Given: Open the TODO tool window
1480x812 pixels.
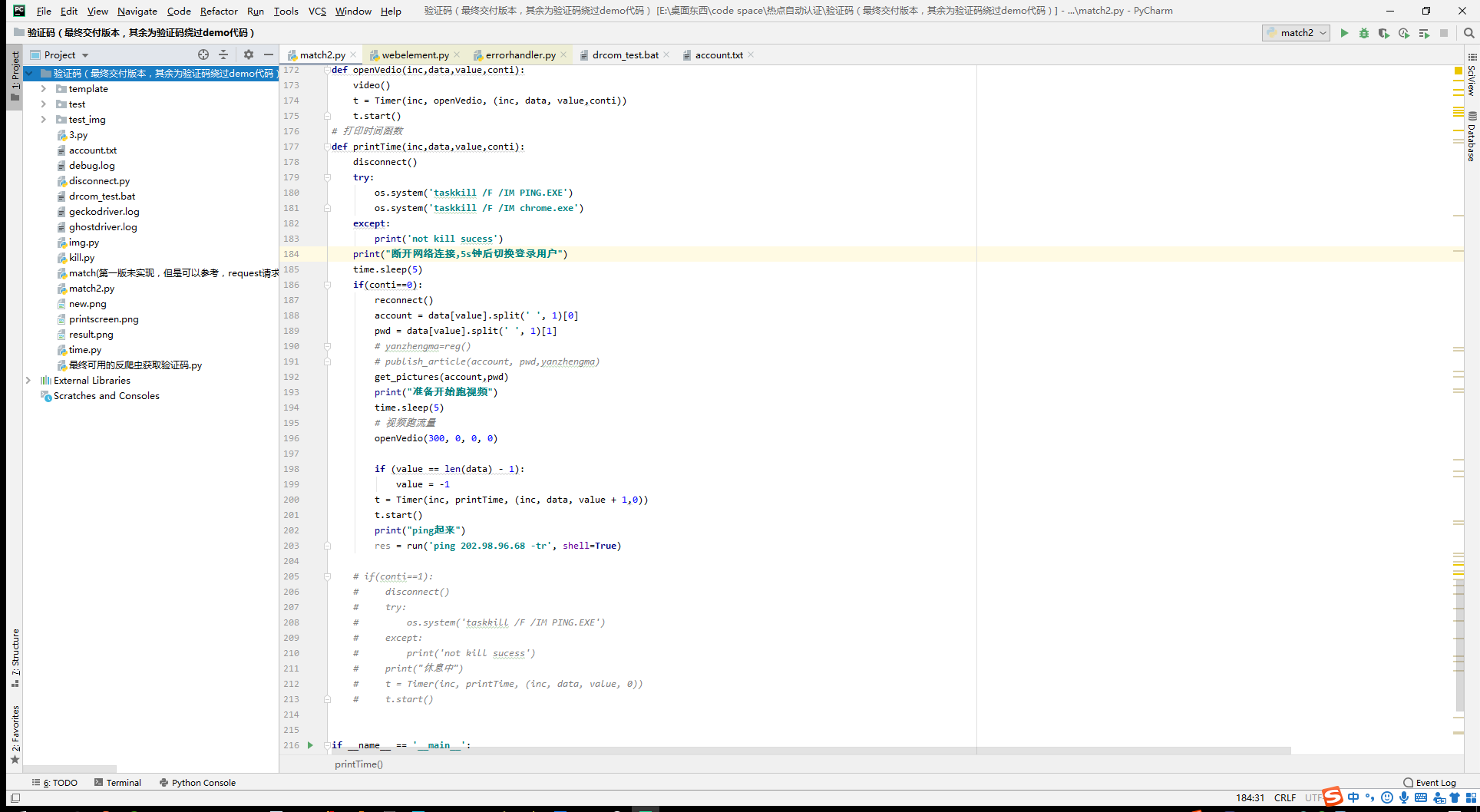Looking at the screenshot, I should point(55,783).
